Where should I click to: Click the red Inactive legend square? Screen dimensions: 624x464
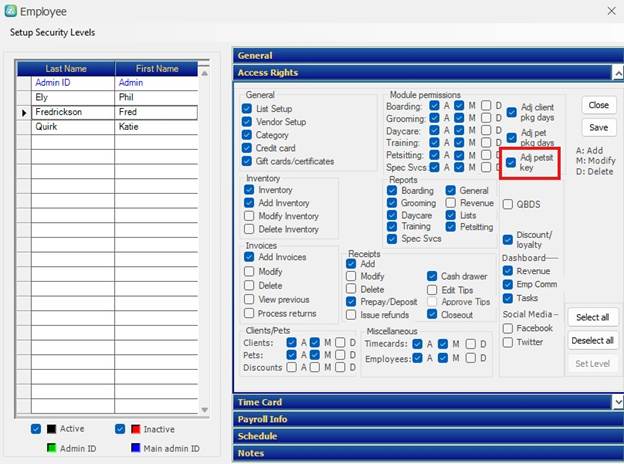coord(136,429)
